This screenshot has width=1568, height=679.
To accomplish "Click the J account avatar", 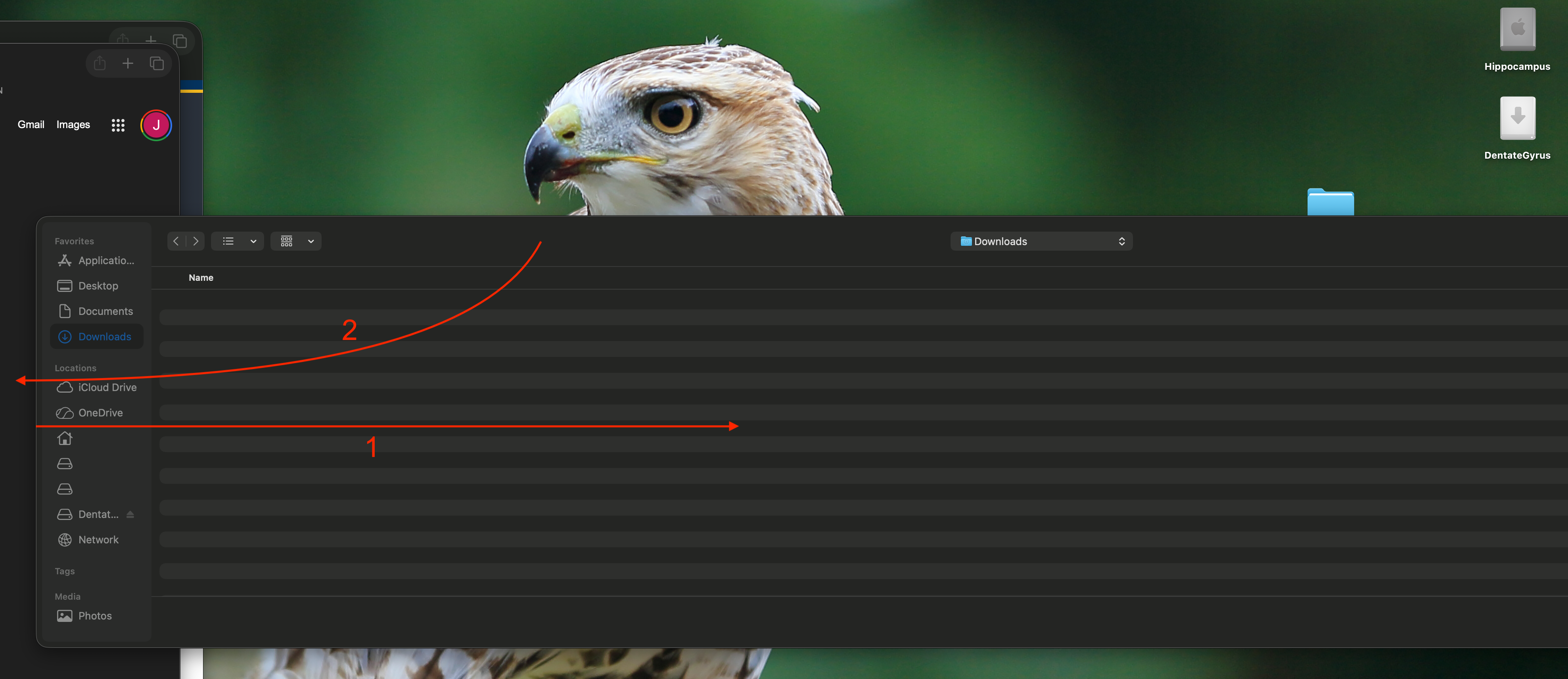I will pyautogui.click(x=156, y=125).
